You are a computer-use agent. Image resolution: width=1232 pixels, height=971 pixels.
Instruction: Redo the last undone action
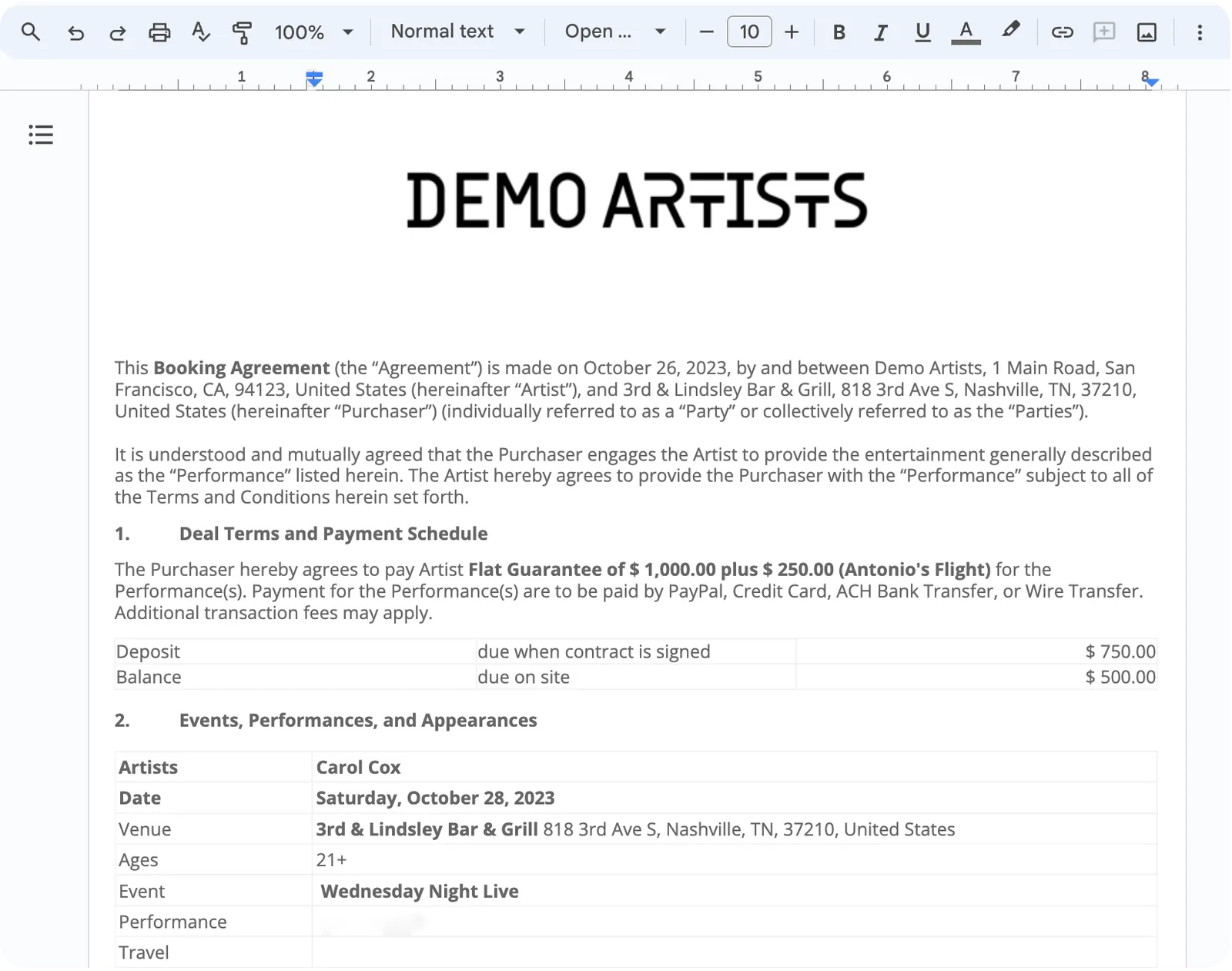[117, 32]
